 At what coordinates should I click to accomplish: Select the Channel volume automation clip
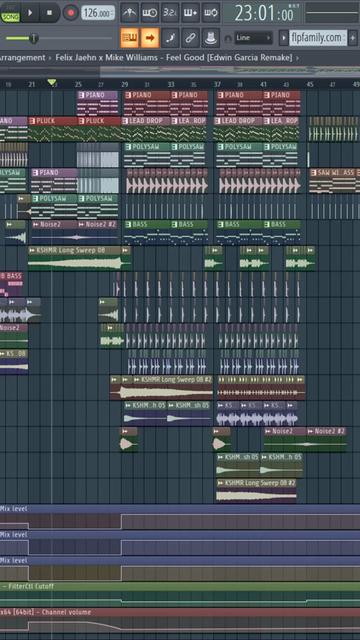point(180,621)
